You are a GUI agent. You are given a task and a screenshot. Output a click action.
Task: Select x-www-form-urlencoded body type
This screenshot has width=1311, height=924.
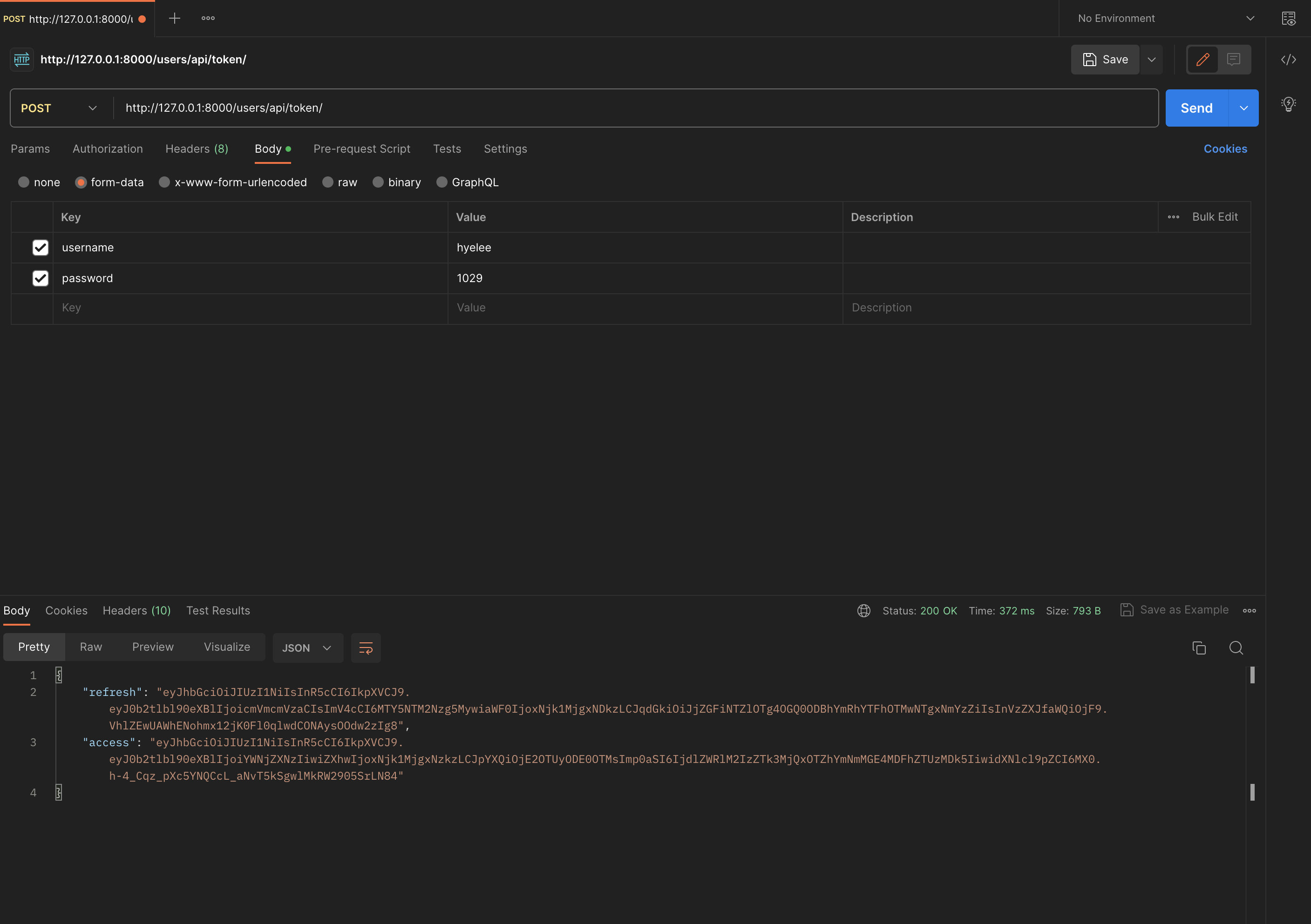coord(164,182)
